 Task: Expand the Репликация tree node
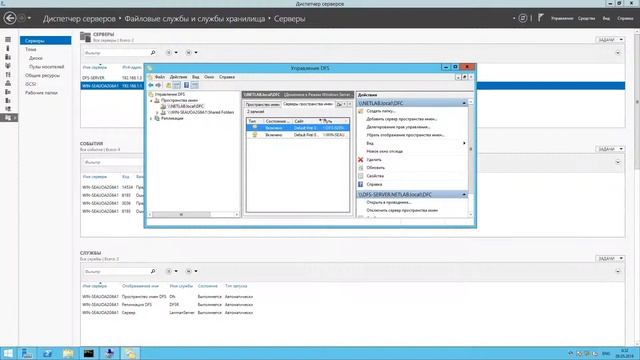[151, 118]
